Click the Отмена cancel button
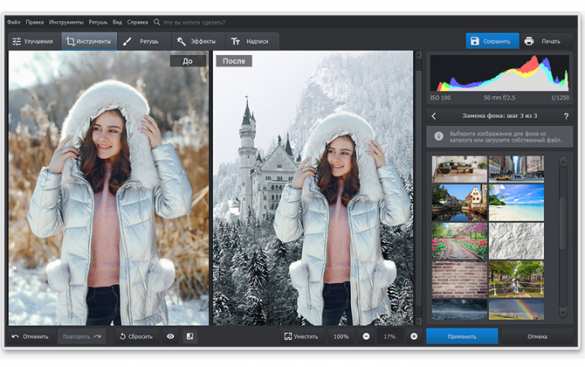This screenshot has width=585, height=367. [x=537, y=336]
